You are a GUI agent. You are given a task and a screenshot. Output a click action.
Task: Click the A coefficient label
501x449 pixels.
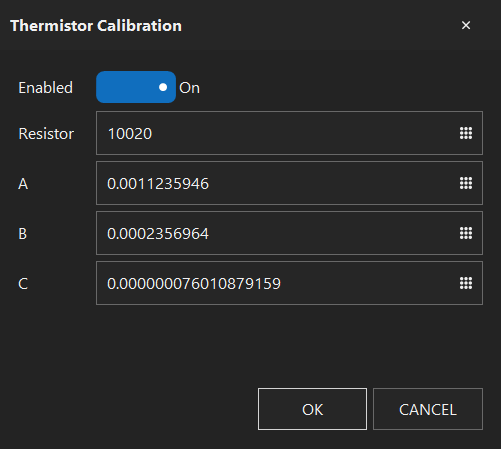pos(23,184)
